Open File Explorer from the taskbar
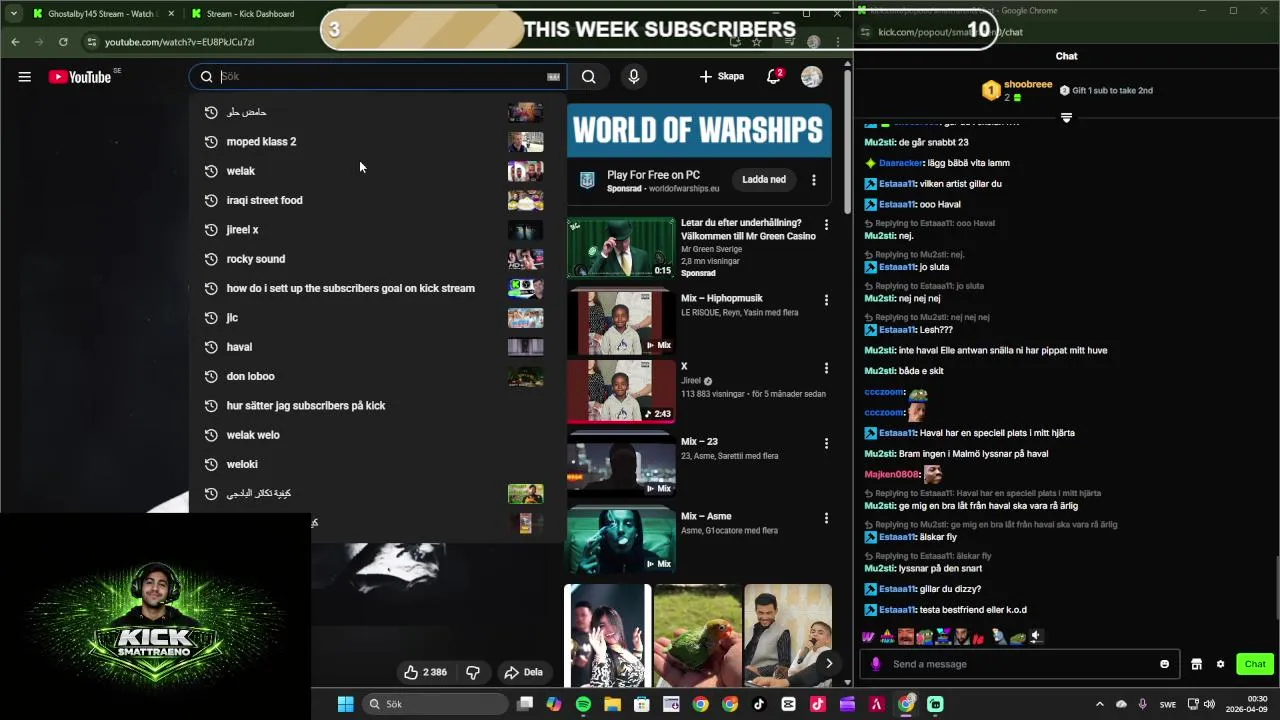Image resolution: width=1280 pixels, height=720 pixels. [612, 704]
